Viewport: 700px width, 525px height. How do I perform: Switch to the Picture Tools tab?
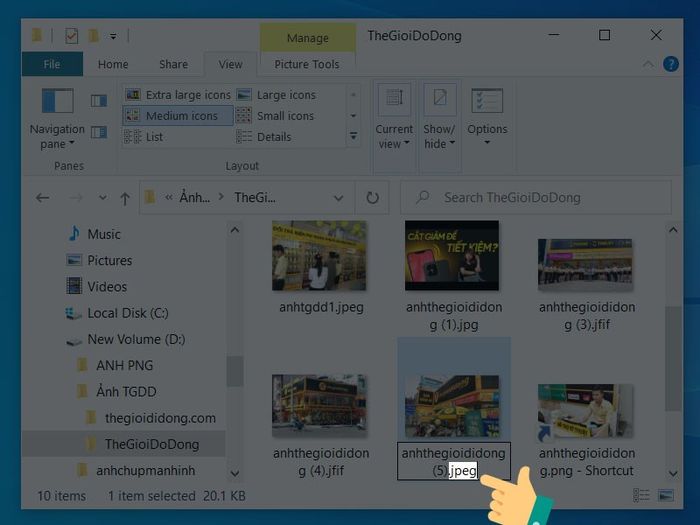[x=307, y=64]
